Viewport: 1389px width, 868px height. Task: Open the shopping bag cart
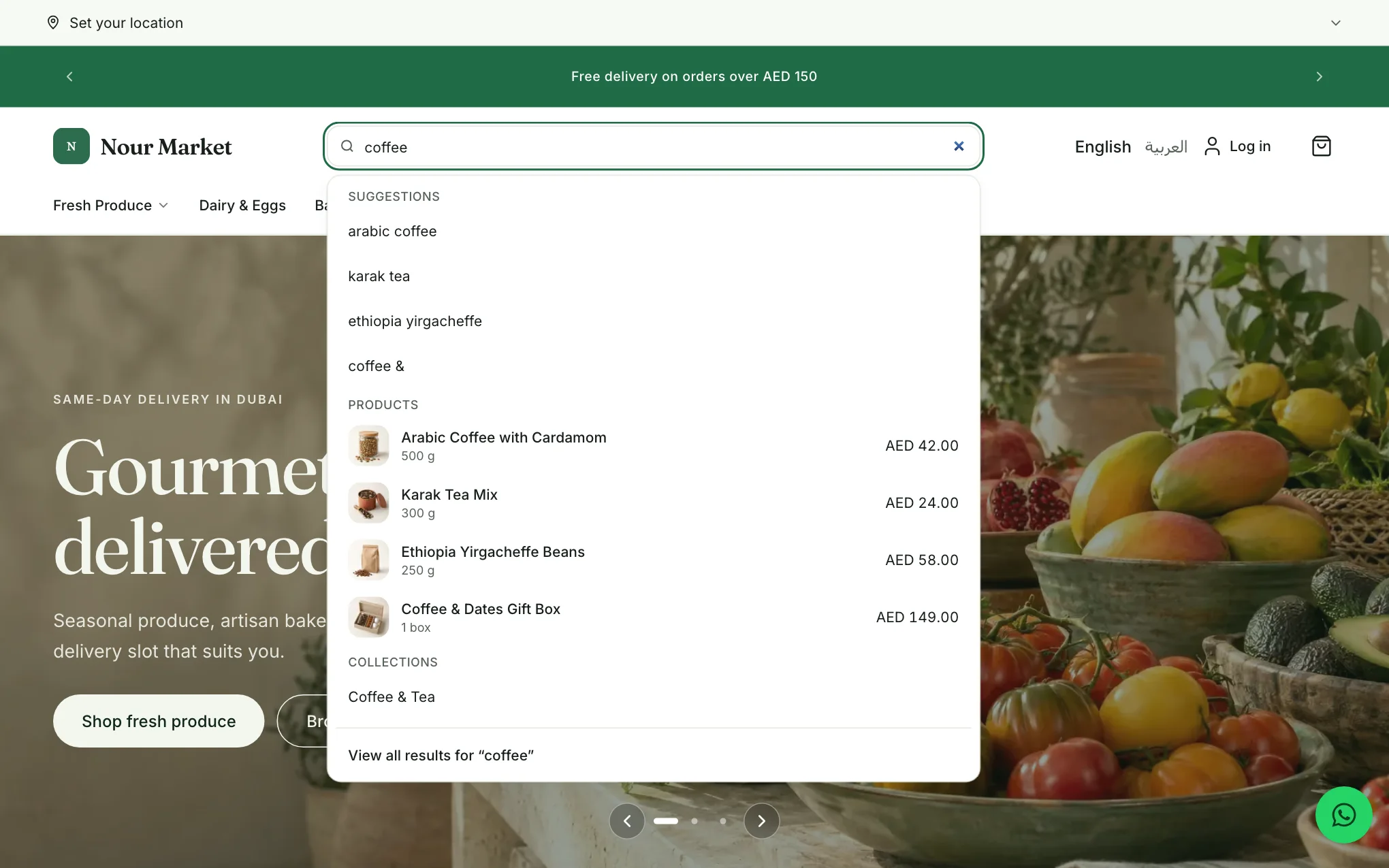click(x=1321, y=146)
